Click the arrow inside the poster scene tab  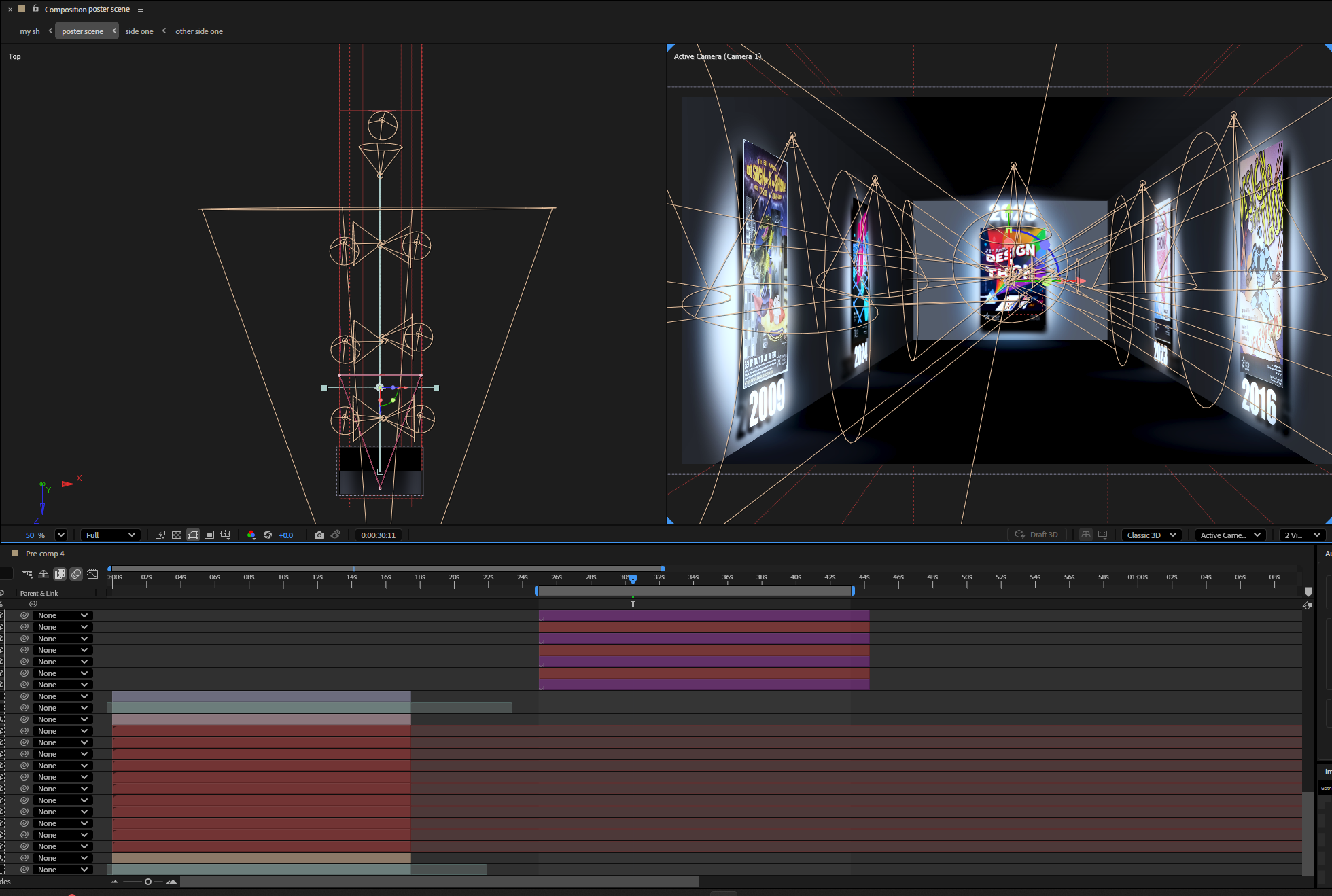pos(114,31)
